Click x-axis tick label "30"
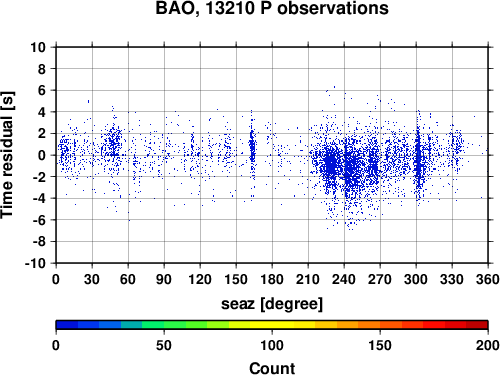Viewport: 500px width, 375px height. (92, 279)
